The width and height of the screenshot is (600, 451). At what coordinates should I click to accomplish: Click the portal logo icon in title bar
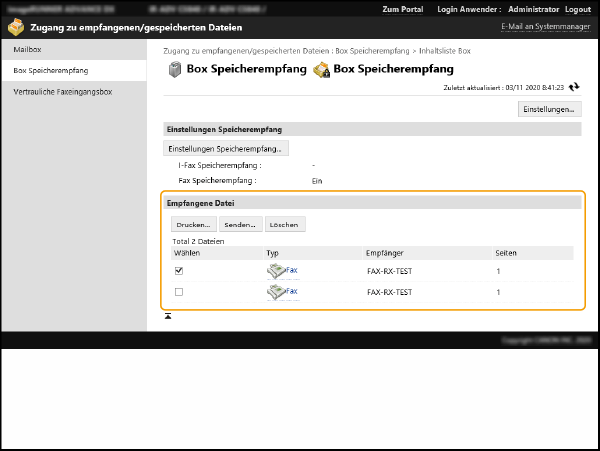pyautogui.click(x=14, y=27)
